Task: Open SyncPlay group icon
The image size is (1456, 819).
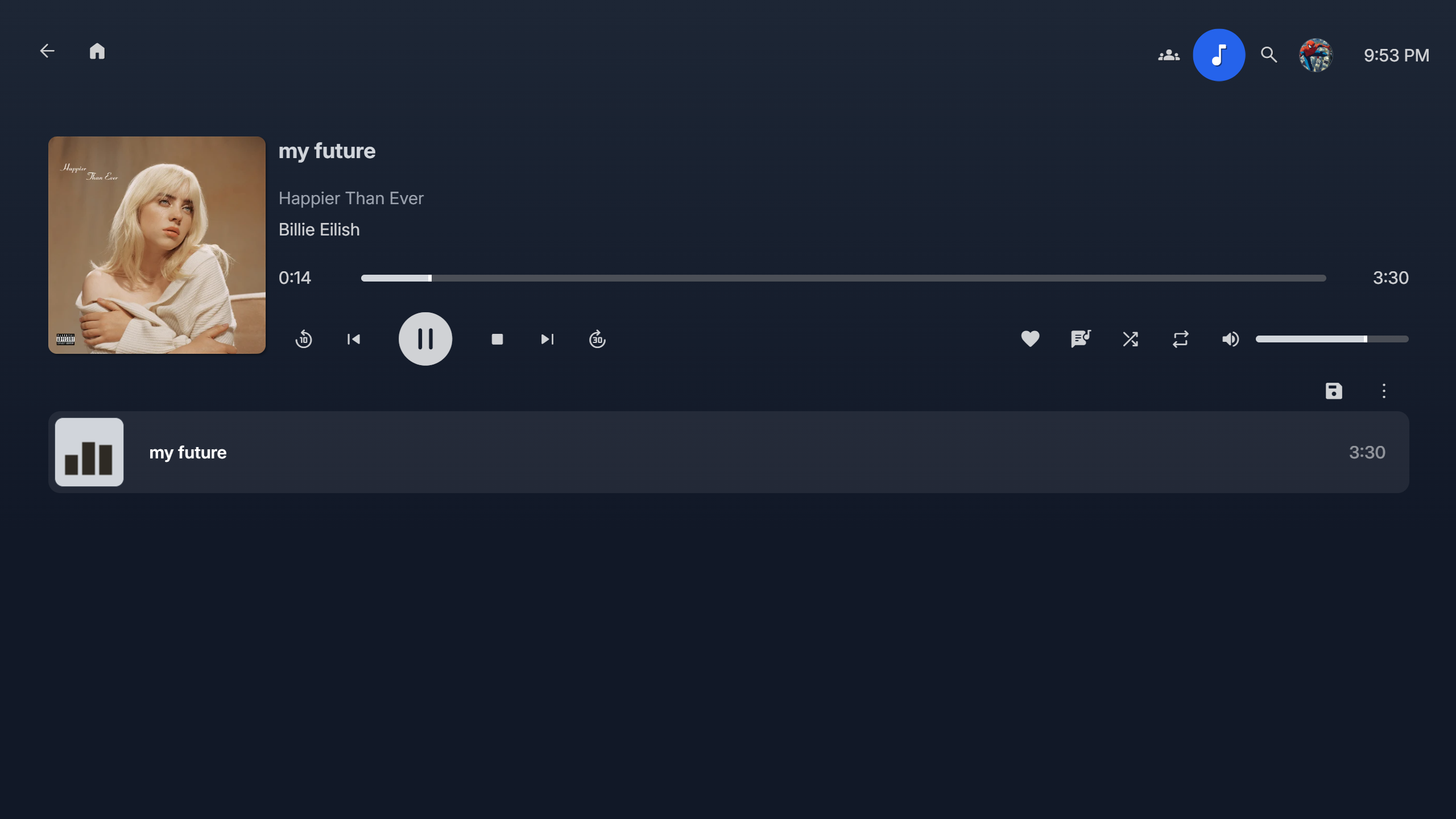Action: pyautogui.click(x=1169, y=55)
